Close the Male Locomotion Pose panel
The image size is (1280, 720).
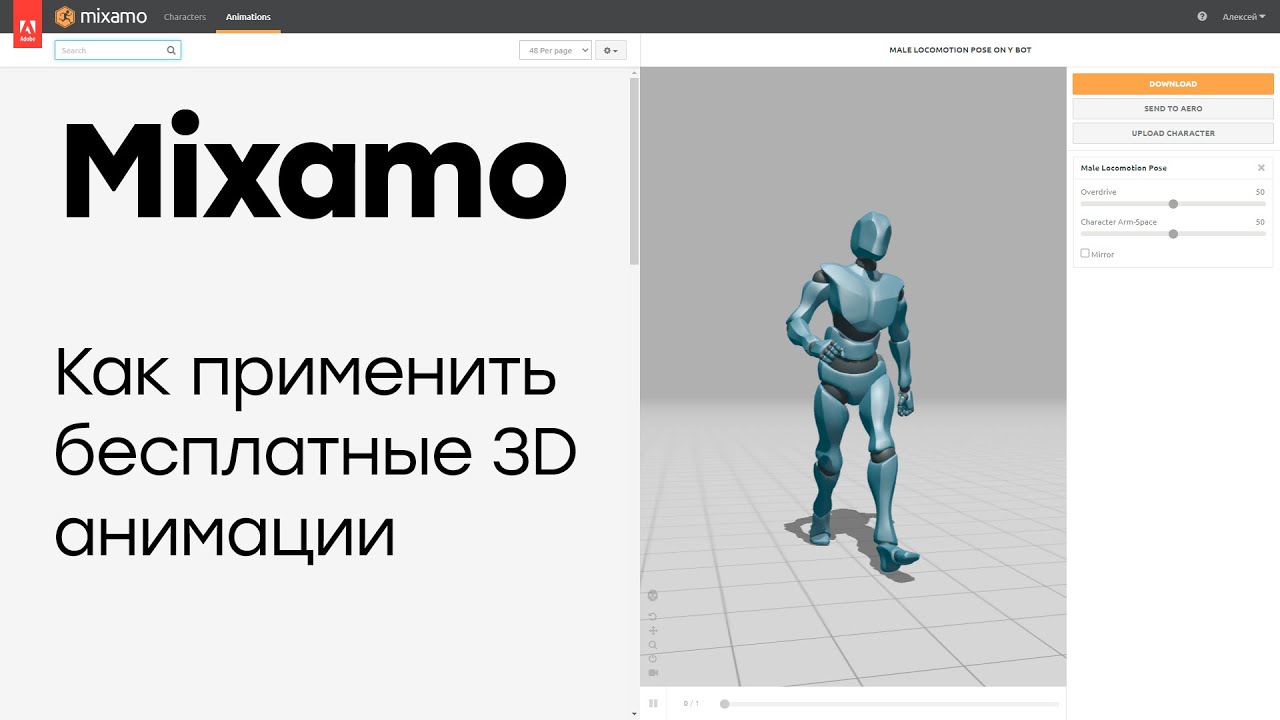click(1261, 168)
